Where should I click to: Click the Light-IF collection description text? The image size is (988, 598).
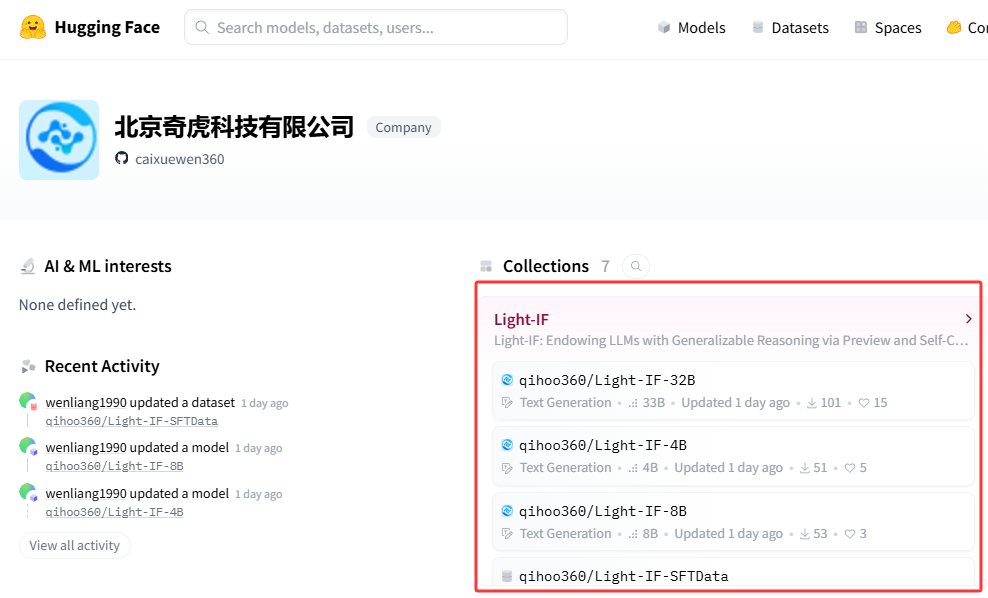click(x=731, y=340)
